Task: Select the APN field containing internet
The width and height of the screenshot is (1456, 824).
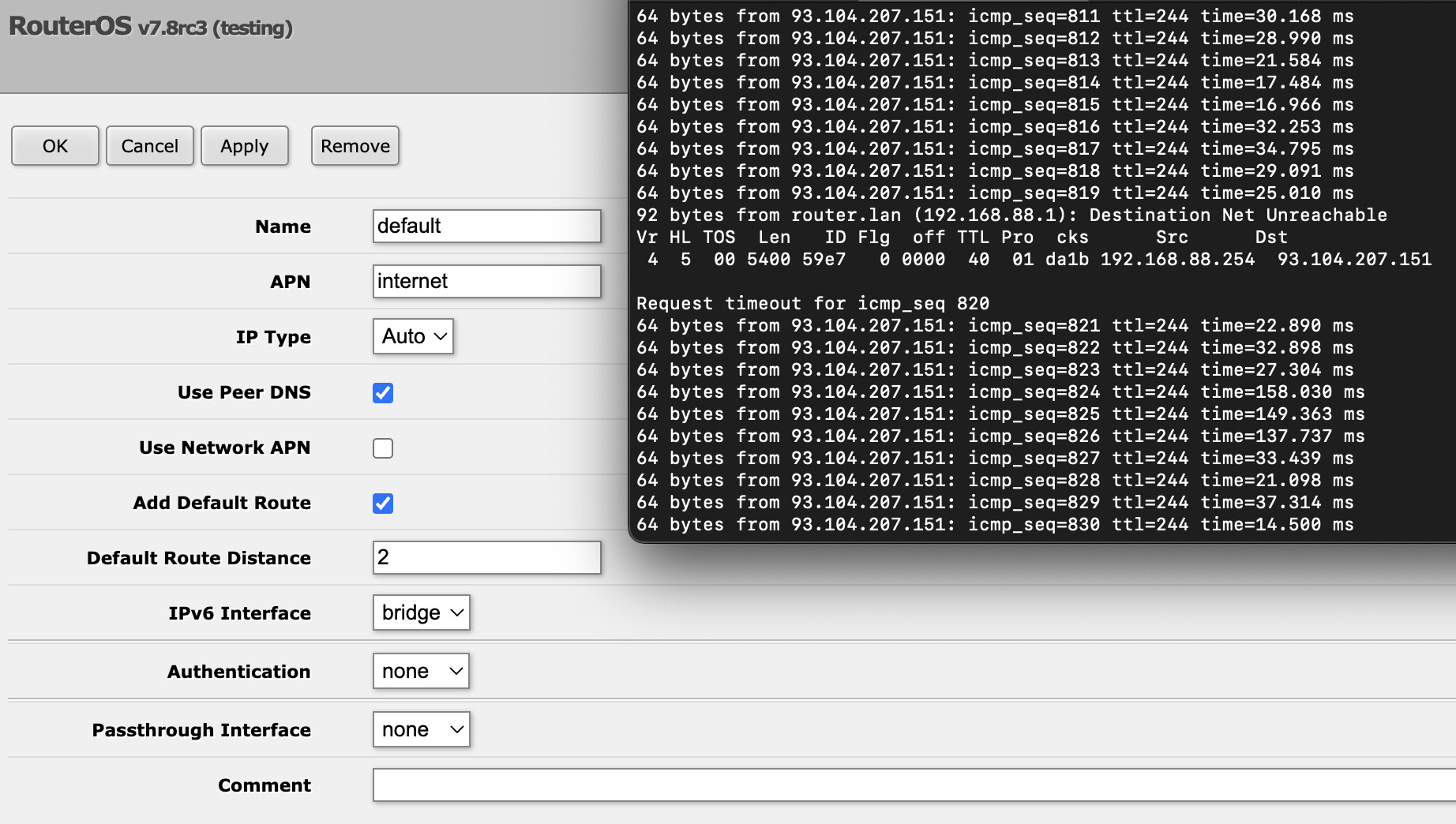Action: pyautogui.click(x=486, y=281)
